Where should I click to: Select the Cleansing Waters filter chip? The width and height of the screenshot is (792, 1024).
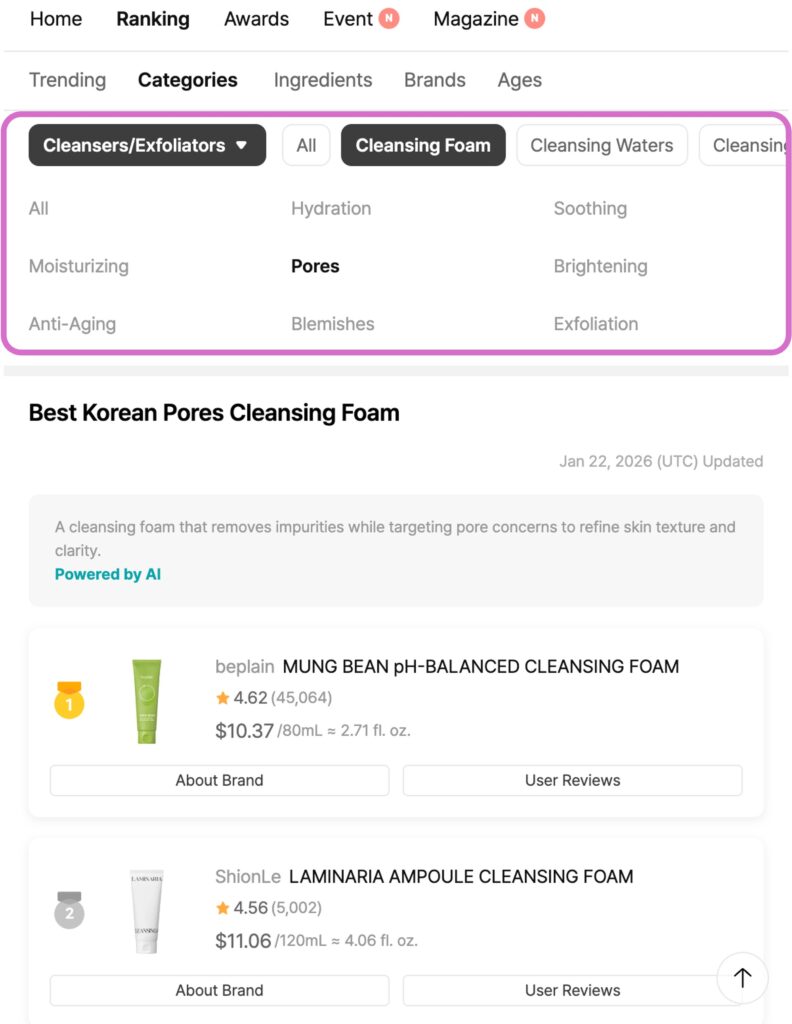[x=601, y=145]
